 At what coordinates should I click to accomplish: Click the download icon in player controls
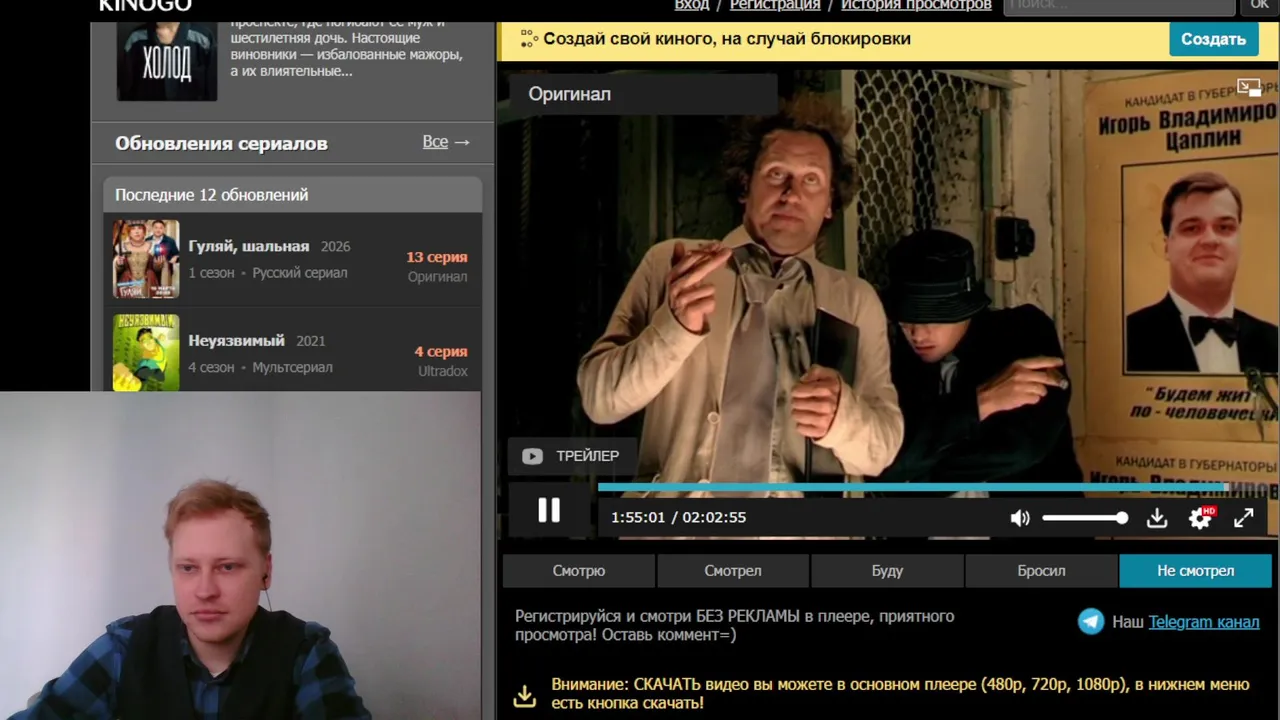tap(1157, 518)
